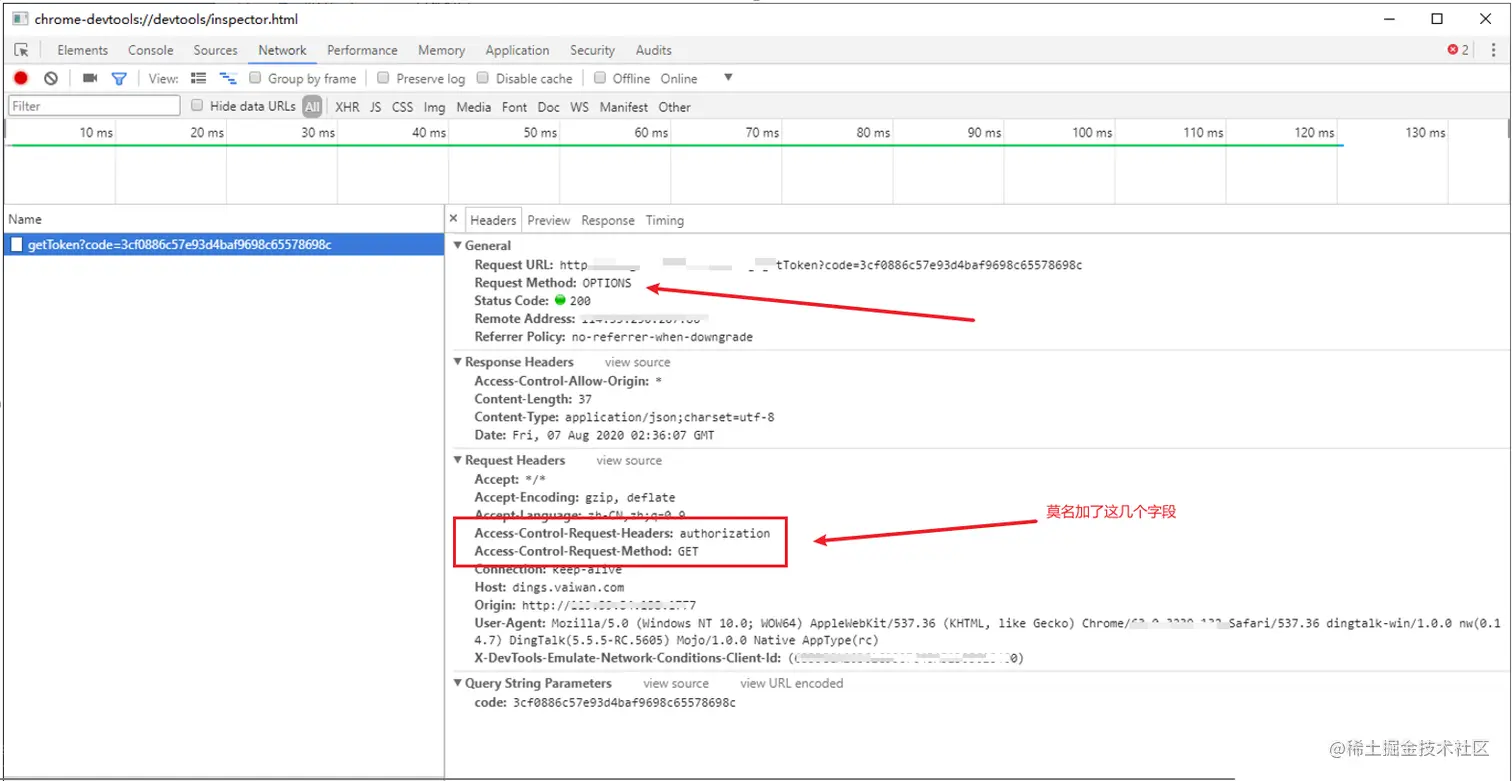This screenshot has height=781, width=1512.
Task: Go to the Sources tab
Action: point(216,50)
